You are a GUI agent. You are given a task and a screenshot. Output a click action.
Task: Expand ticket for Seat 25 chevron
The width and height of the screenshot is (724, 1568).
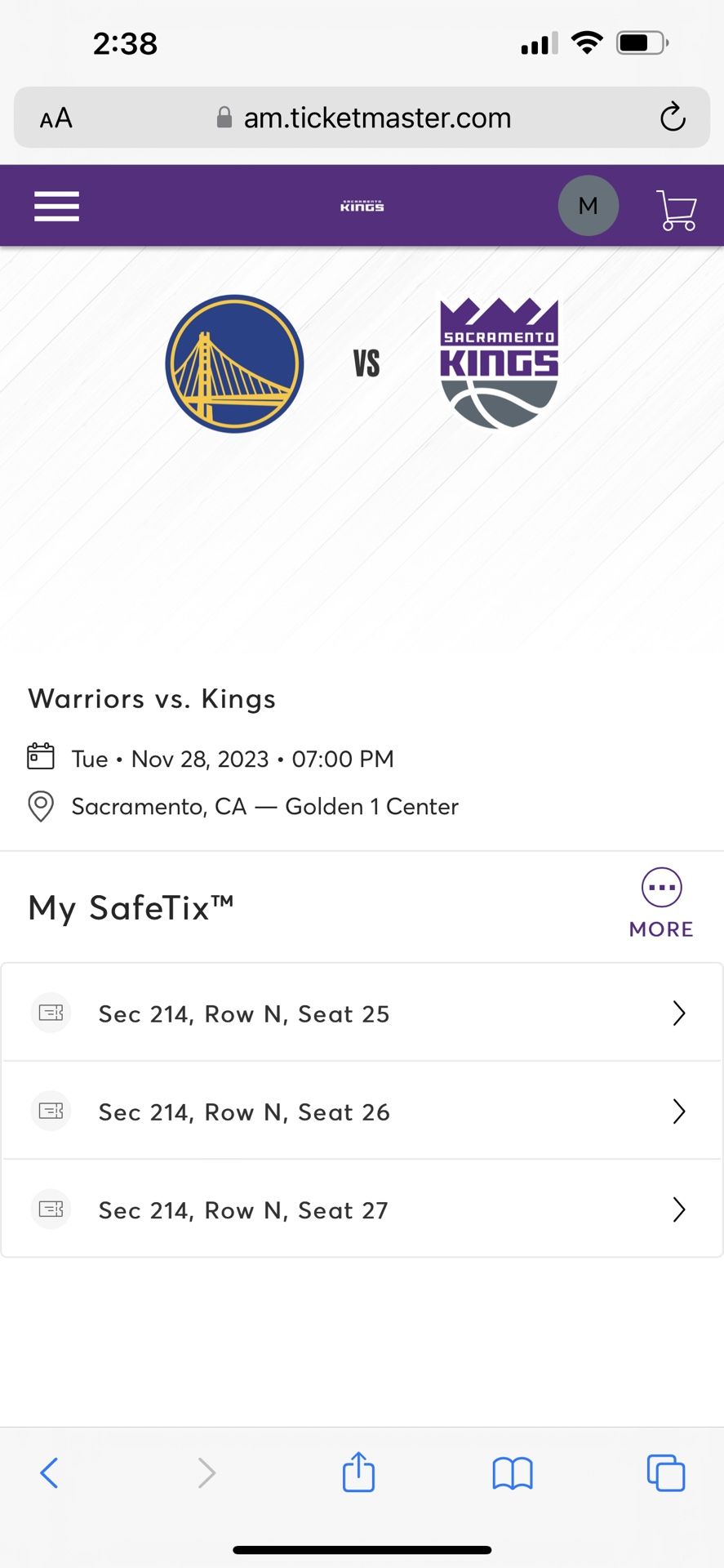tap(678, 1013)
